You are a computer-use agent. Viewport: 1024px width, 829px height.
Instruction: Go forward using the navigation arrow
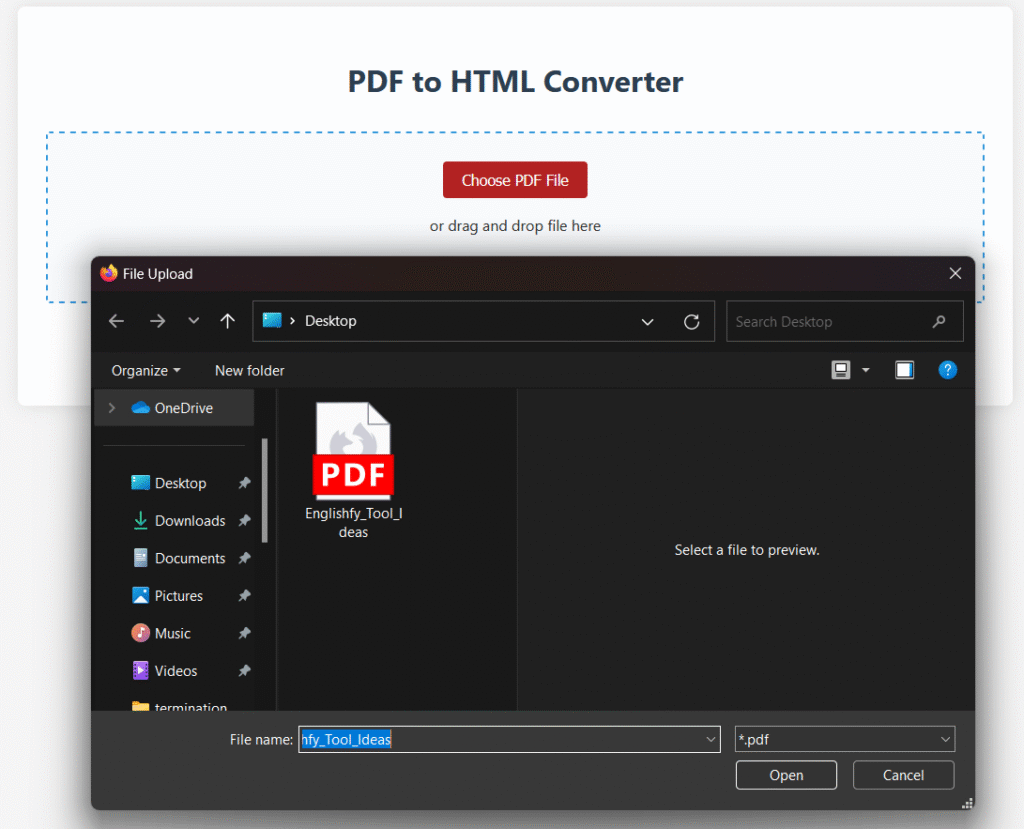[x=157, y=321]
